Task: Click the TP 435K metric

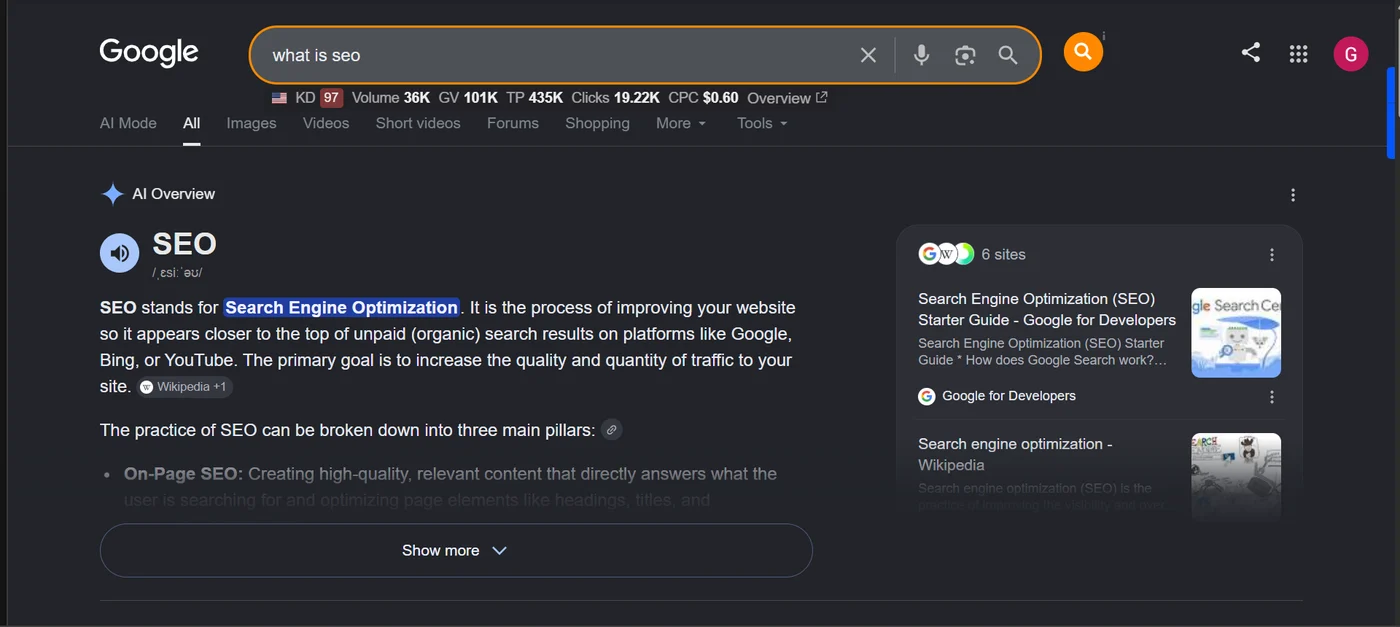Action: [534, 98]
